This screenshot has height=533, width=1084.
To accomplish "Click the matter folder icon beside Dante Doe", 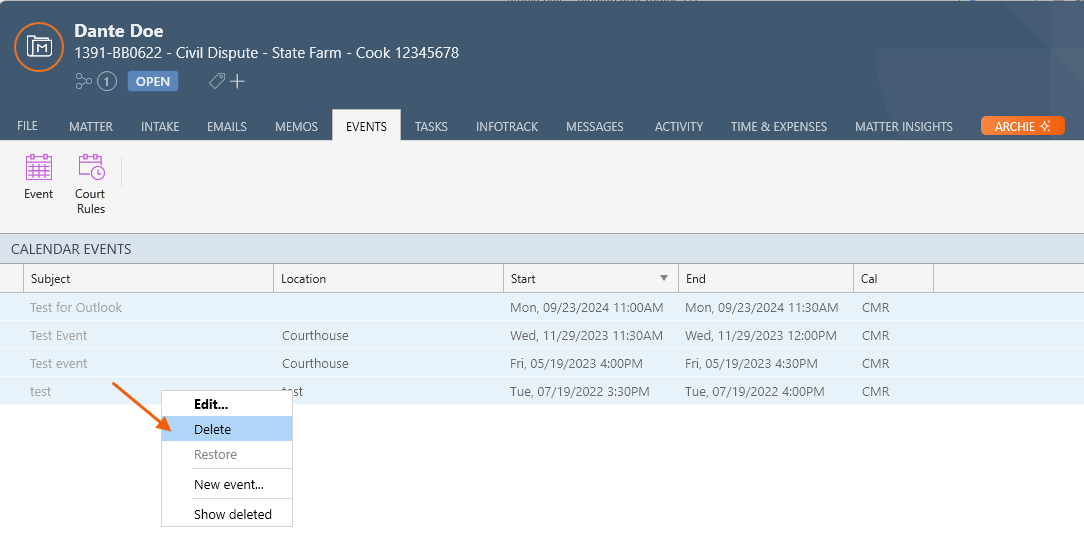I will (40, 46).
